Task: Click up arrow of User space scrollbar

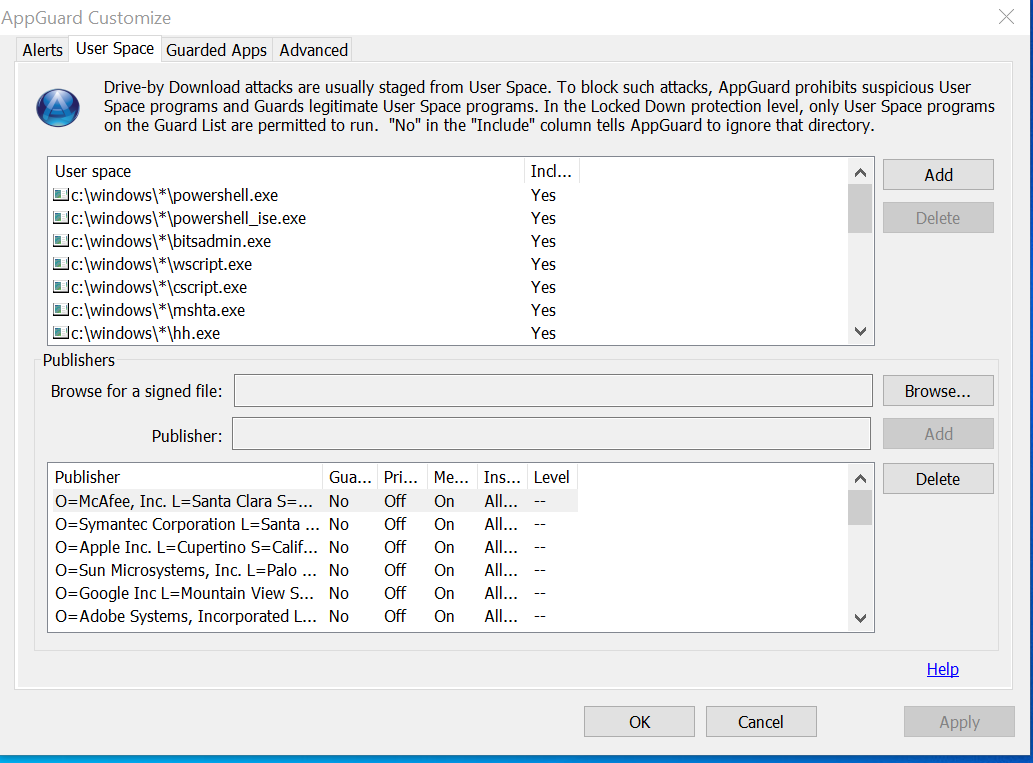Action: point(860,173)
